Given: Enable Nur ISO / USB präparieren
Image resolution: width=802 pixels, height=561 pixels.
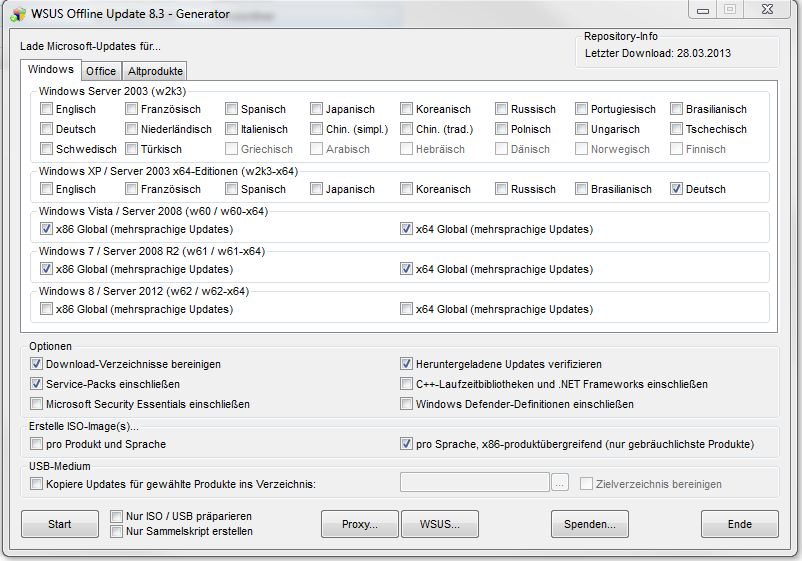Looking at the screenshot, I should pyautogui.click(x=117, y=516).
